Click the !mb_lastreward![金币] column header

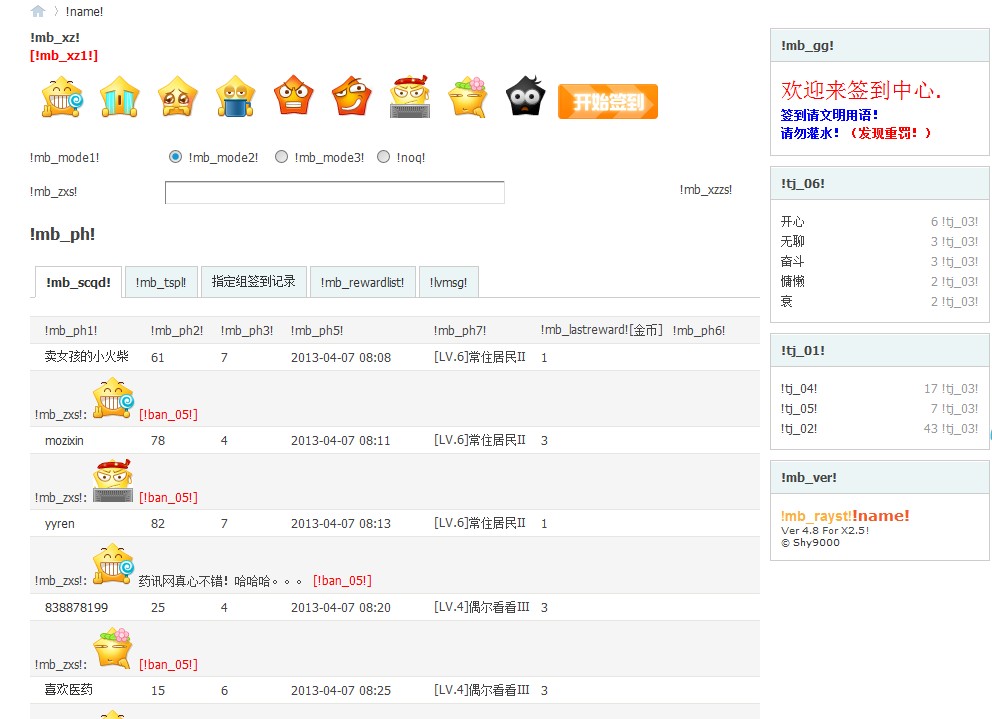point(602,330)
